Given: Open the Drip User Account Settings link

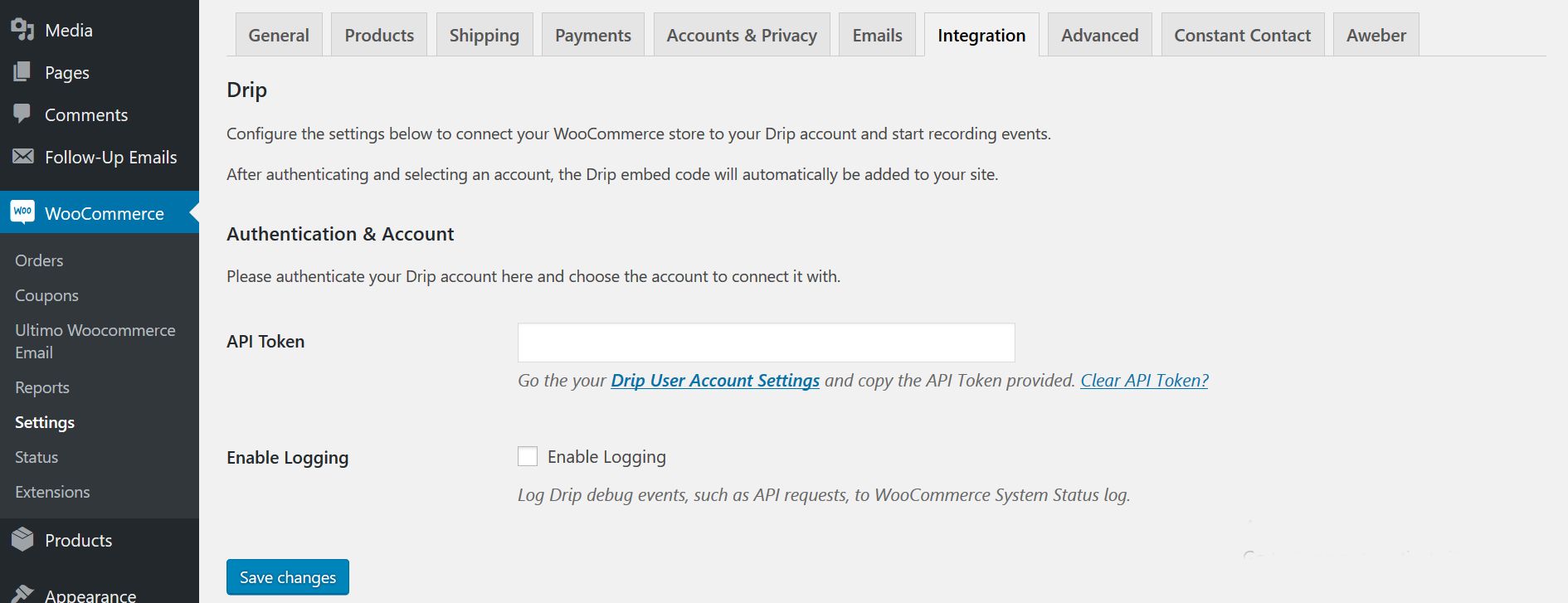Looking at the screenshot, I should pos(715,381).
